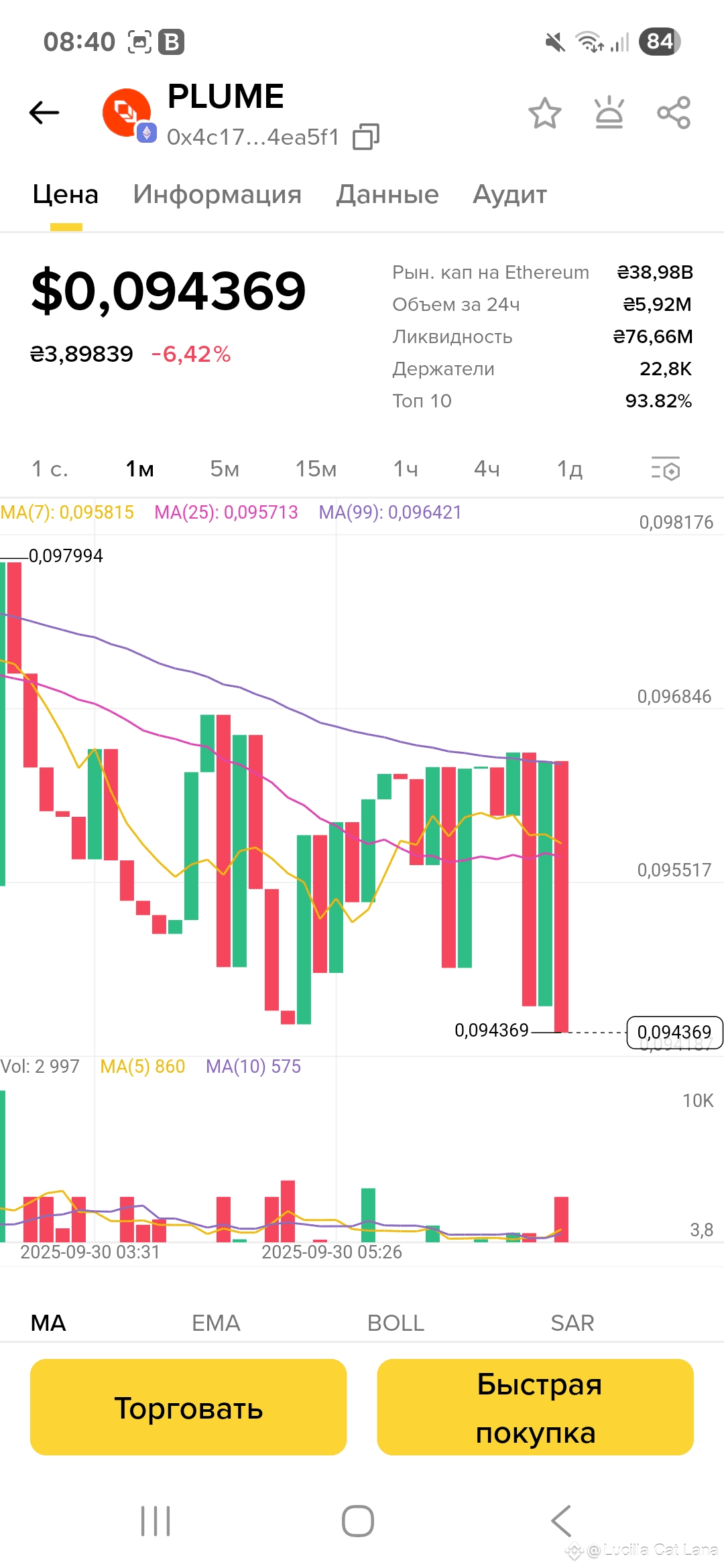This screenshot has height=1568, width=724.
Task: Open the Информация tab
Action: click(217, 194)
